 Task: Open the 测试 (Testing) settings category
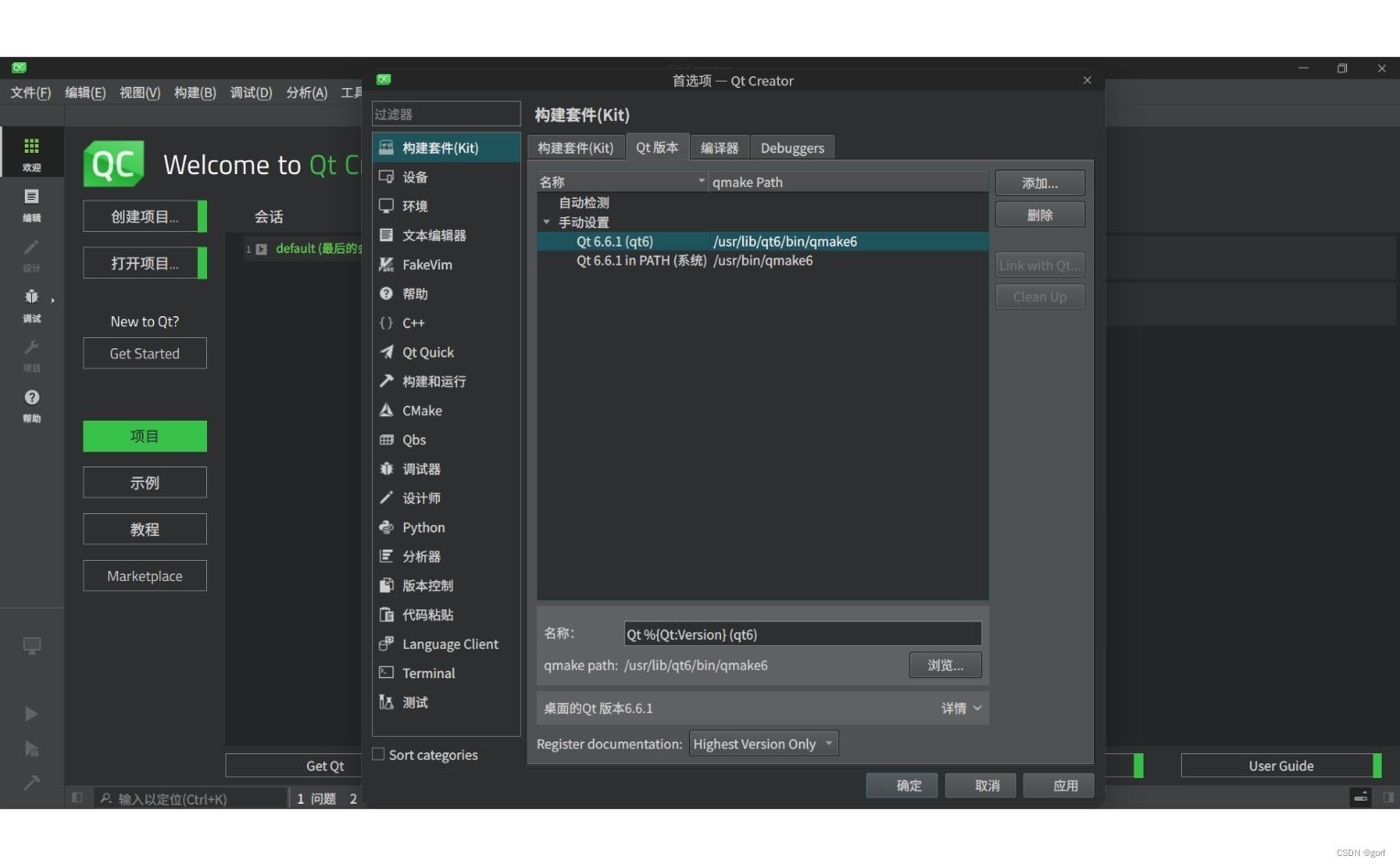pyautogui.click(x=446, y=703)
